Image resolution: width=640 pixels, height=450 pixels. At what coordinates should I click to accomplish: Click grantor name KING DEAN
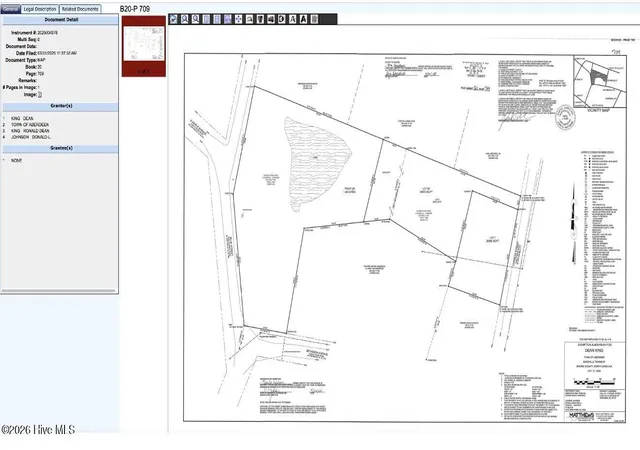pos(22,118)
